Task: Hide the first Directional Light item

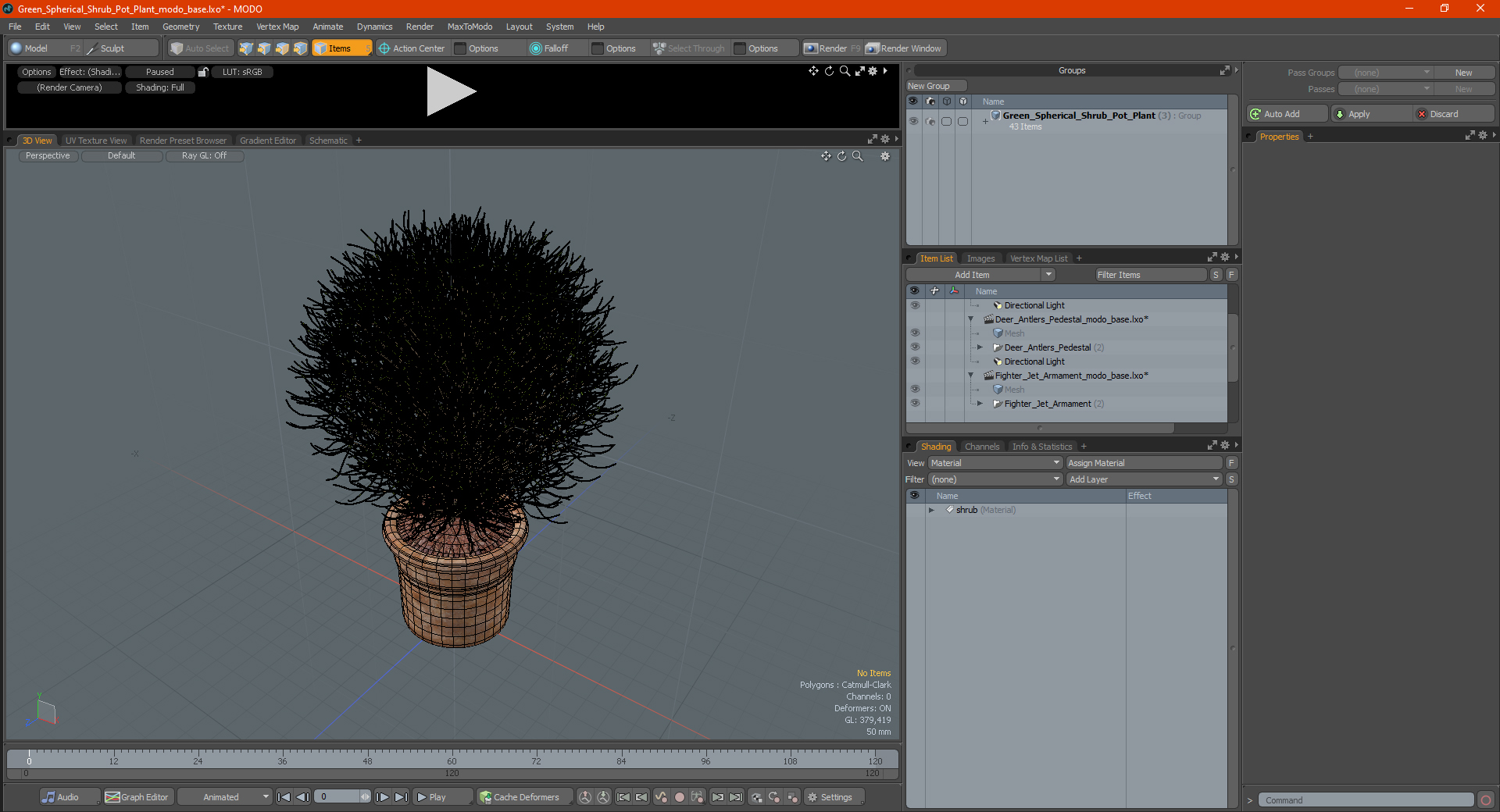Action: click(915, 305)
